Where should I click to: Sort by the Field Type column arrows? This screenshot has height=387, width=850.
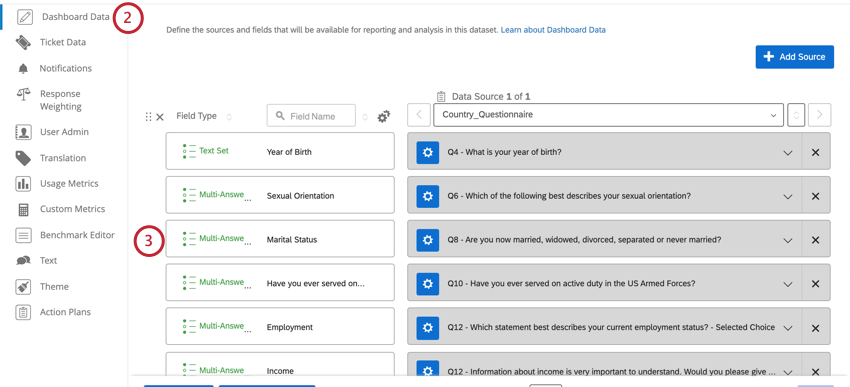229,117
